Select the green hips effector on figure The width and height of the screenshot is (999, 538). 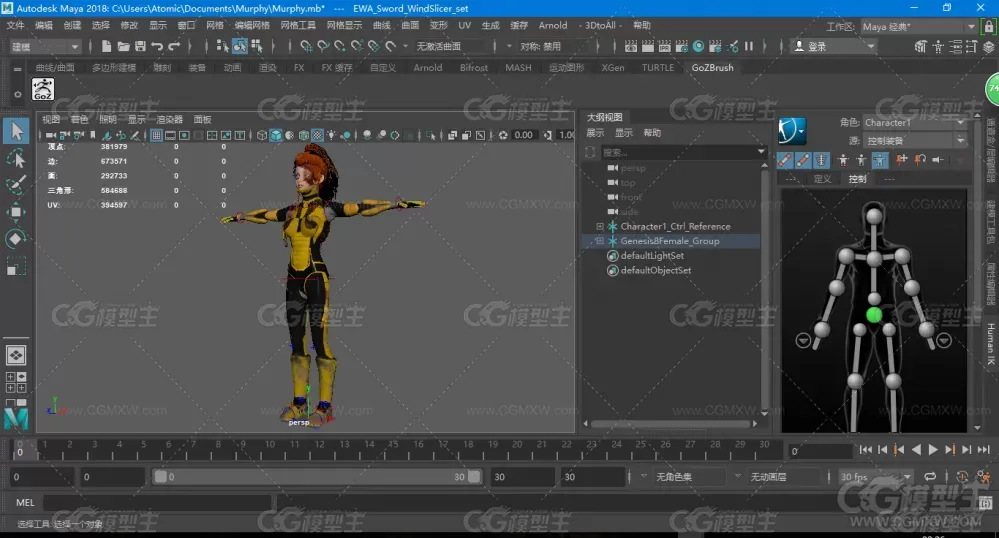(x=874, y=314)
